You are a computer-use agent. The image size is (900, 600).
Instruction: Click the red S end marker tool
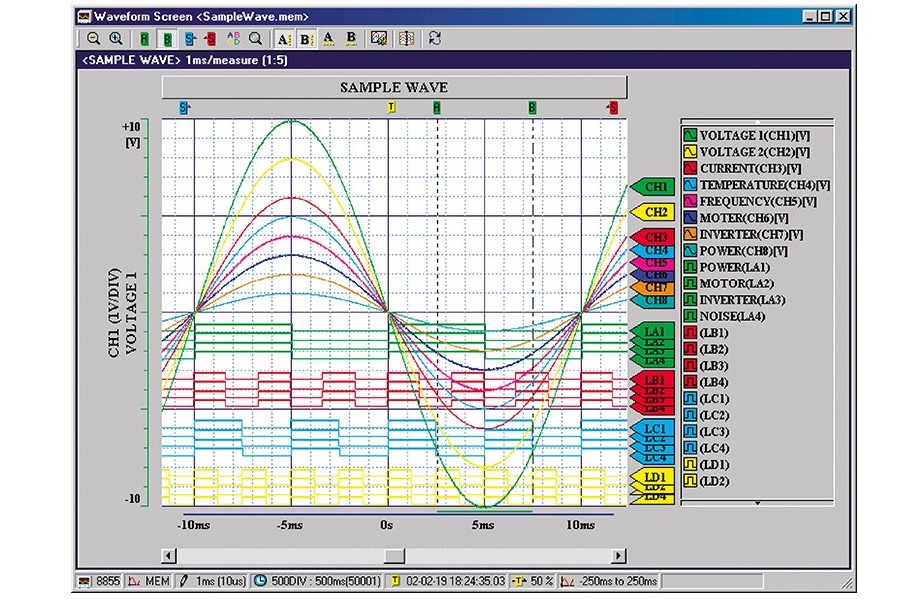click(210, 38)
